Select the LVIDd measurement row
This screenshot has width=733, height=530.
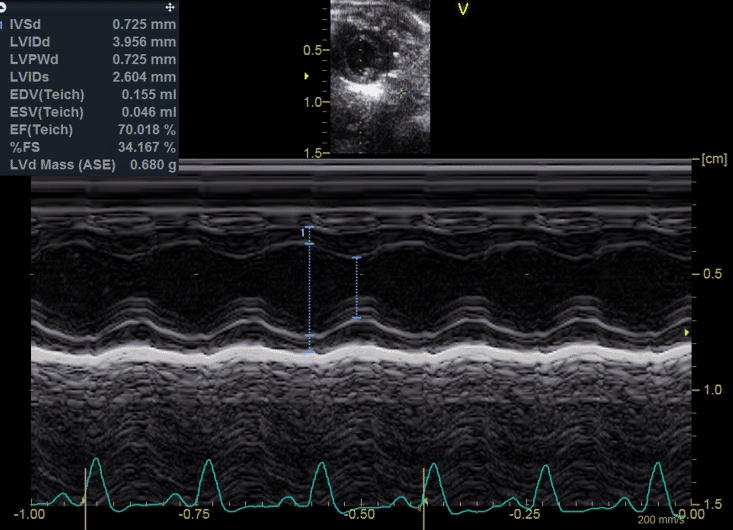[x=90, y=40]
